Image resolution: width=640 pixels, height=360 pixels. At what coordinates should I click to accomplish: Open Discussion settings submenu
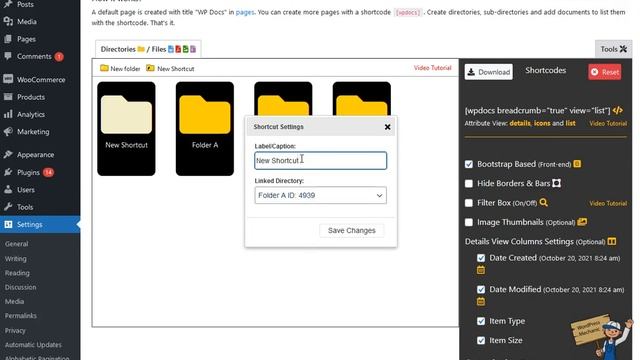point(20,287)
